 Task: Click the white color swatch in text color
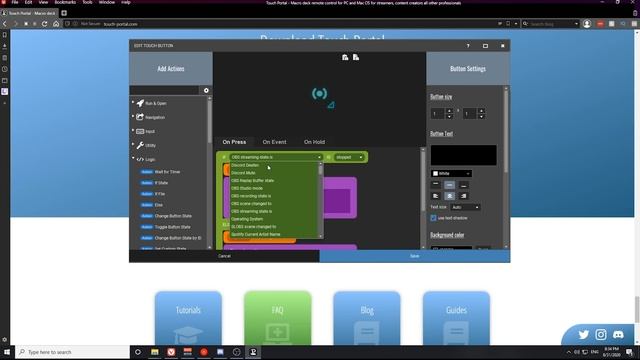point(436,173)
